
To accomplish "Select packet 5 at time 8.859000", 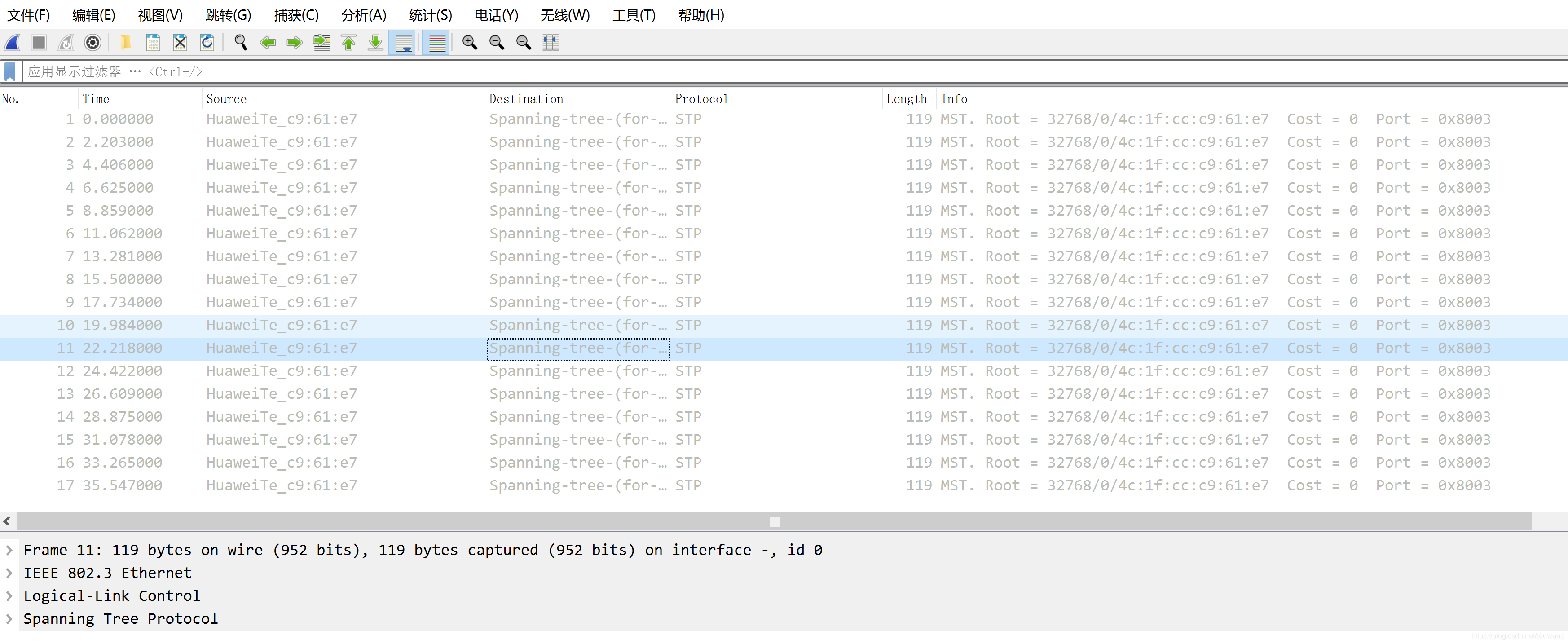I will [x=784, y=211].
